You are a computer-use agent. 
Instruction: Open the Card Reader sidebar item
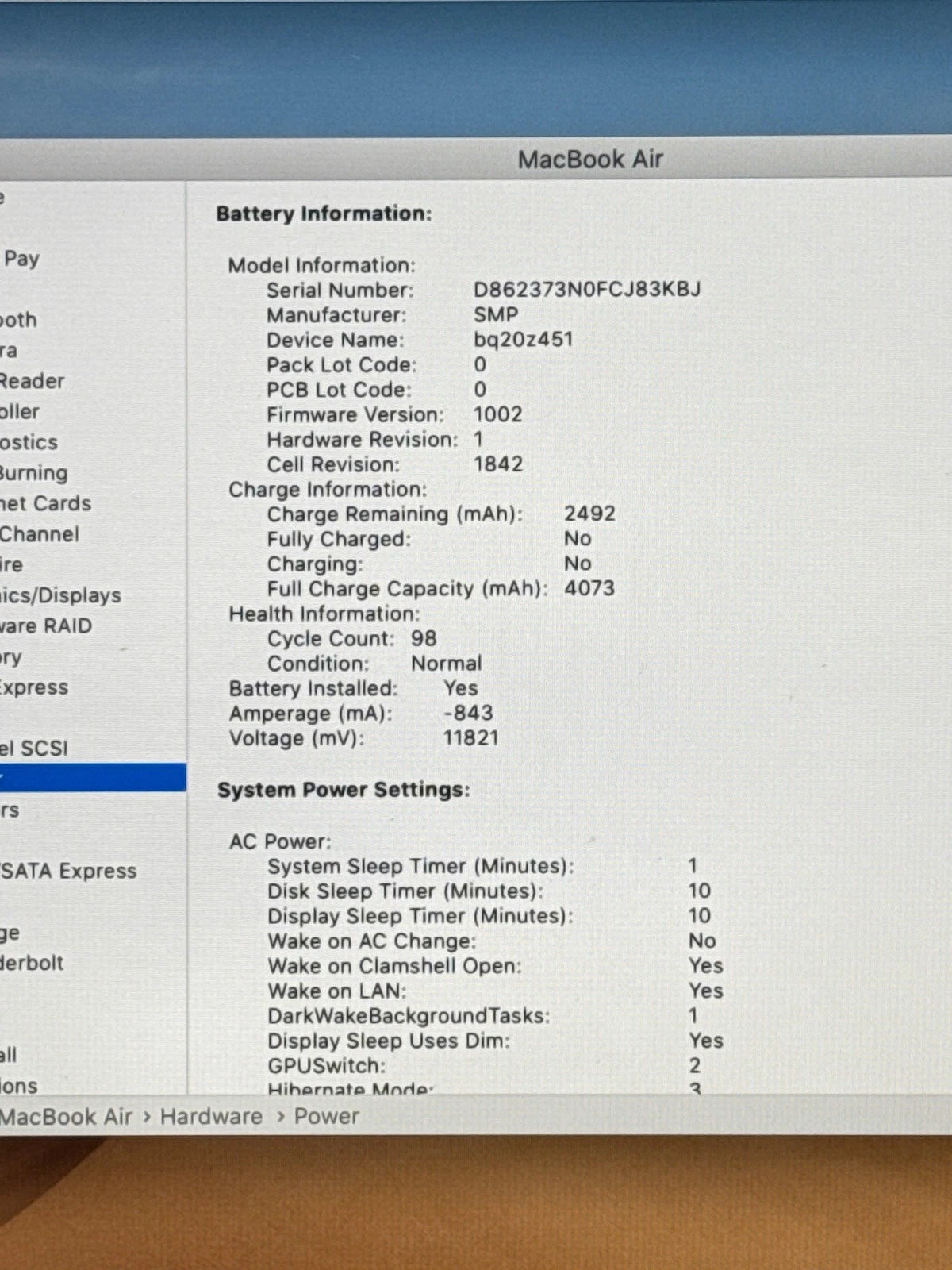[x=33, y=381]
